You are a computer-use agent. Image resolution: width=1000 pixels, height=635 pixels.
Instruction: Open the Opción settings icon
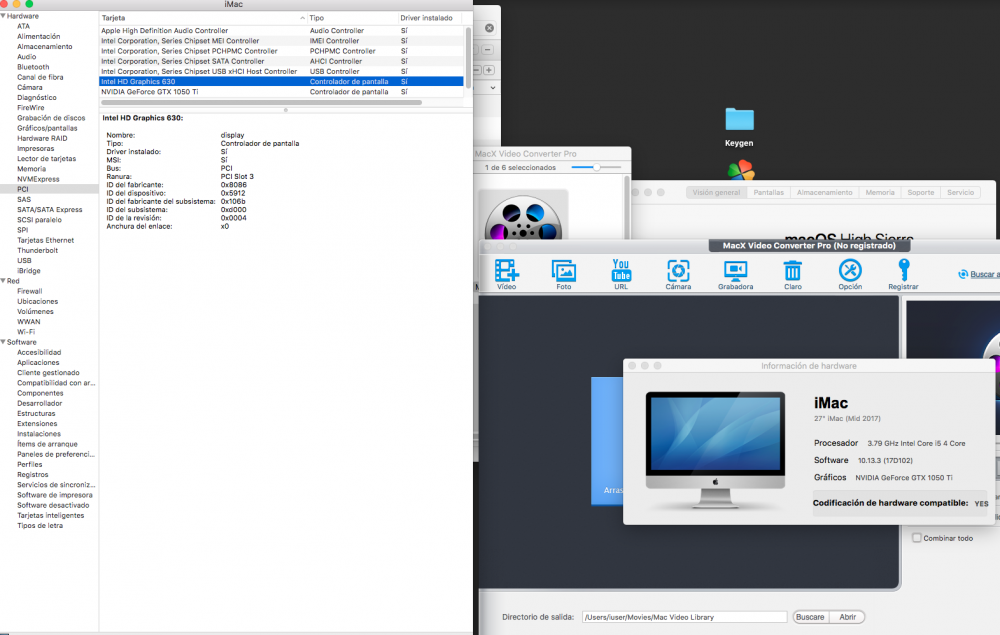(x=850, y=270)
